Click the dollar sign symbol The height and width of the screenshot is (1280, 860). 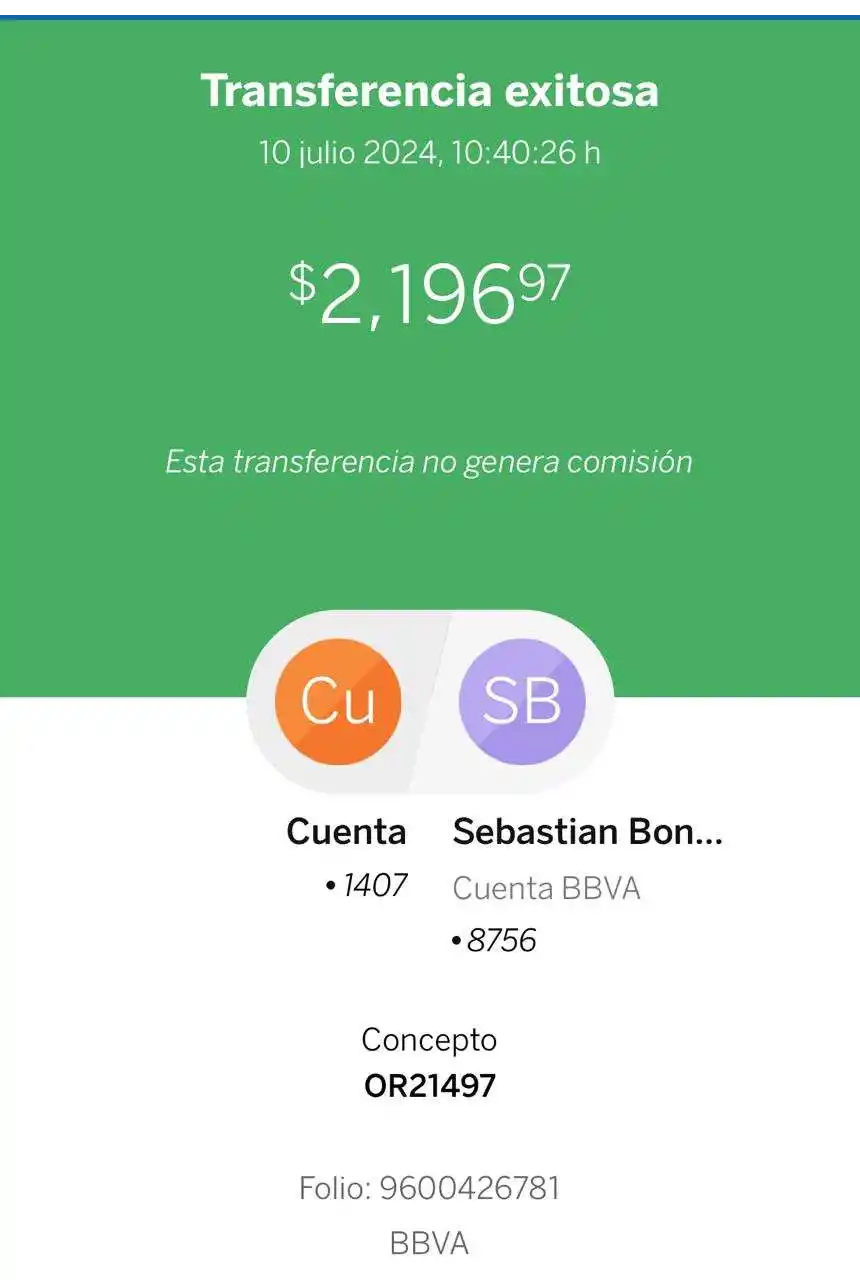302,284
